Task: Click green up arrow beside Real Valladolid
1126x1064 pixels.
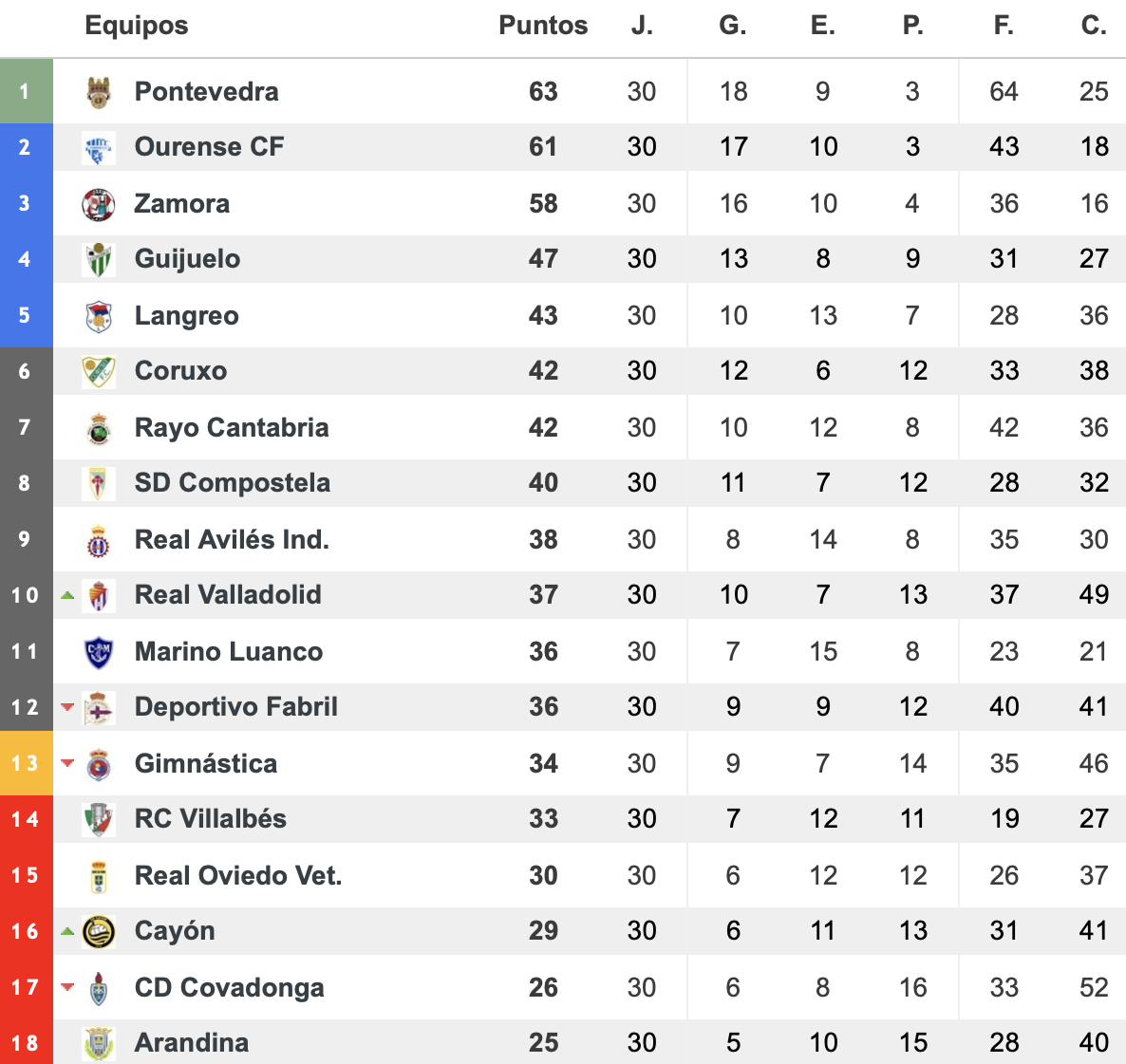Action: point(67,595)
